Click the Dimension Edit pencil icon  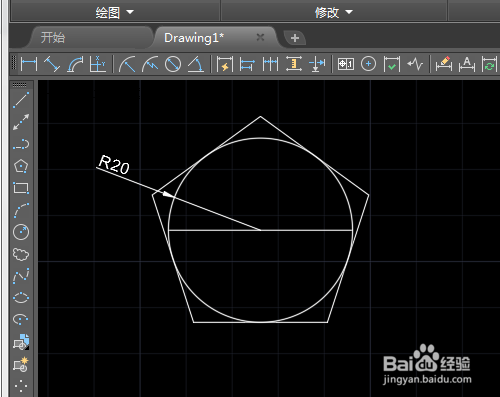pos(444,64)
